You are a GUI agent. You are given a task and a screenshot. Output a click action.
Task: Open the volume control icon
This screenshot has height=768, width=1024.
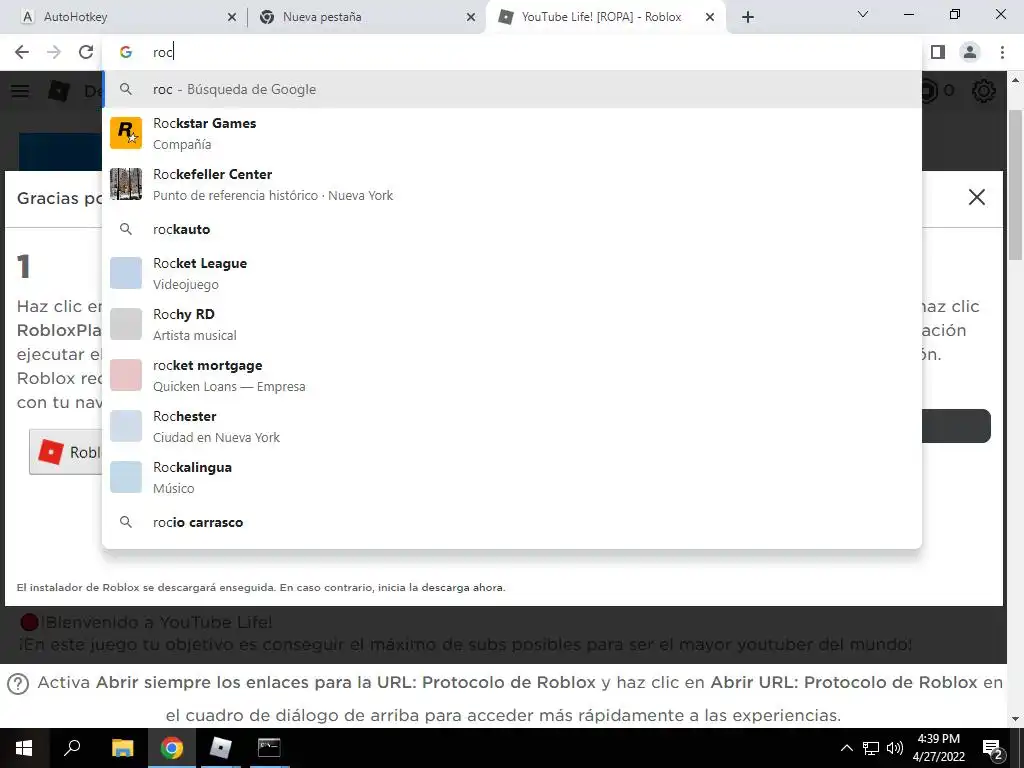pyautogui.click(x=895, y=748)
